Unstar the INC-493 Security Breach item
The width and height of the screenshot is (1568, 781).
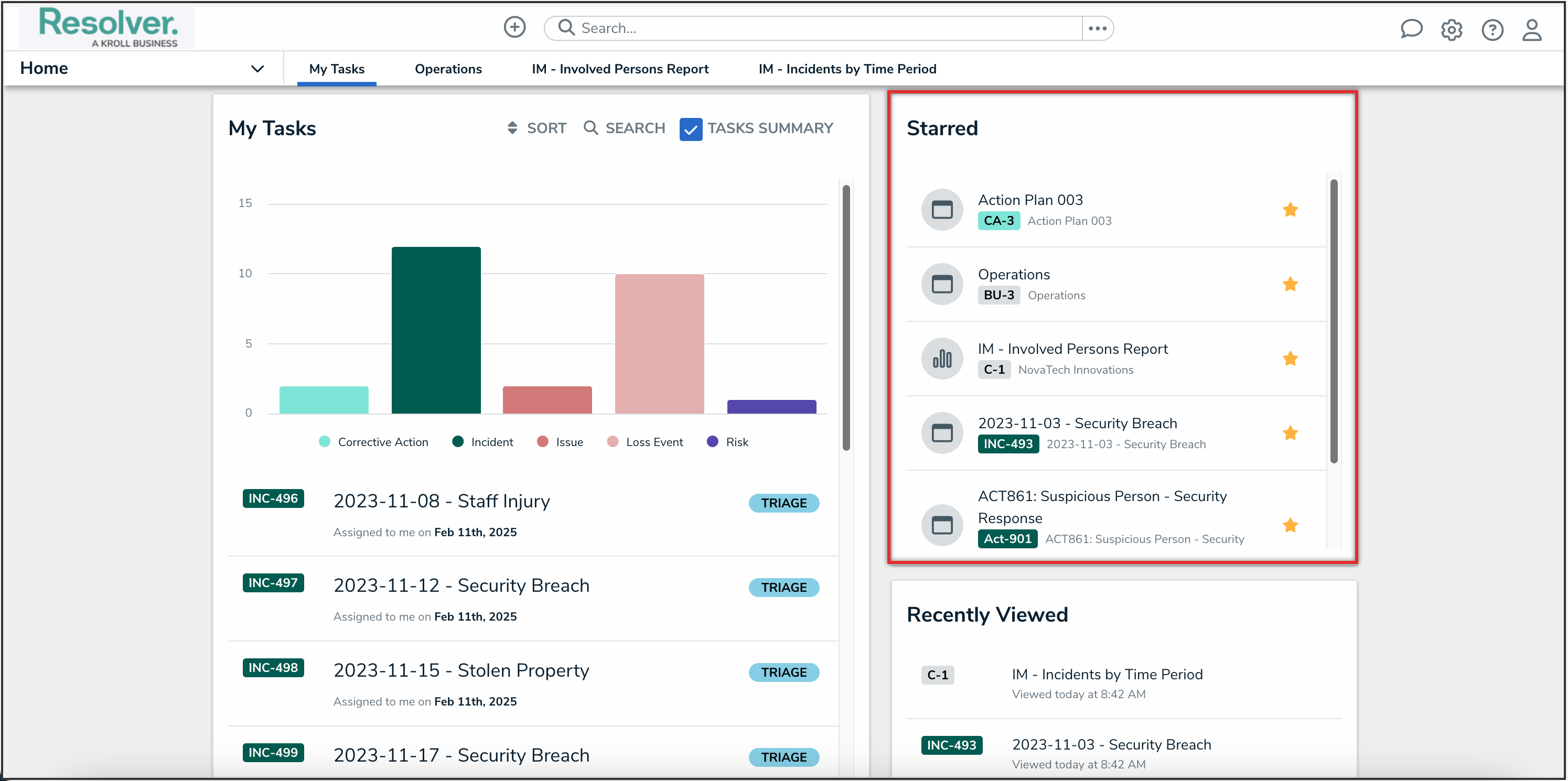[1291, 433]
